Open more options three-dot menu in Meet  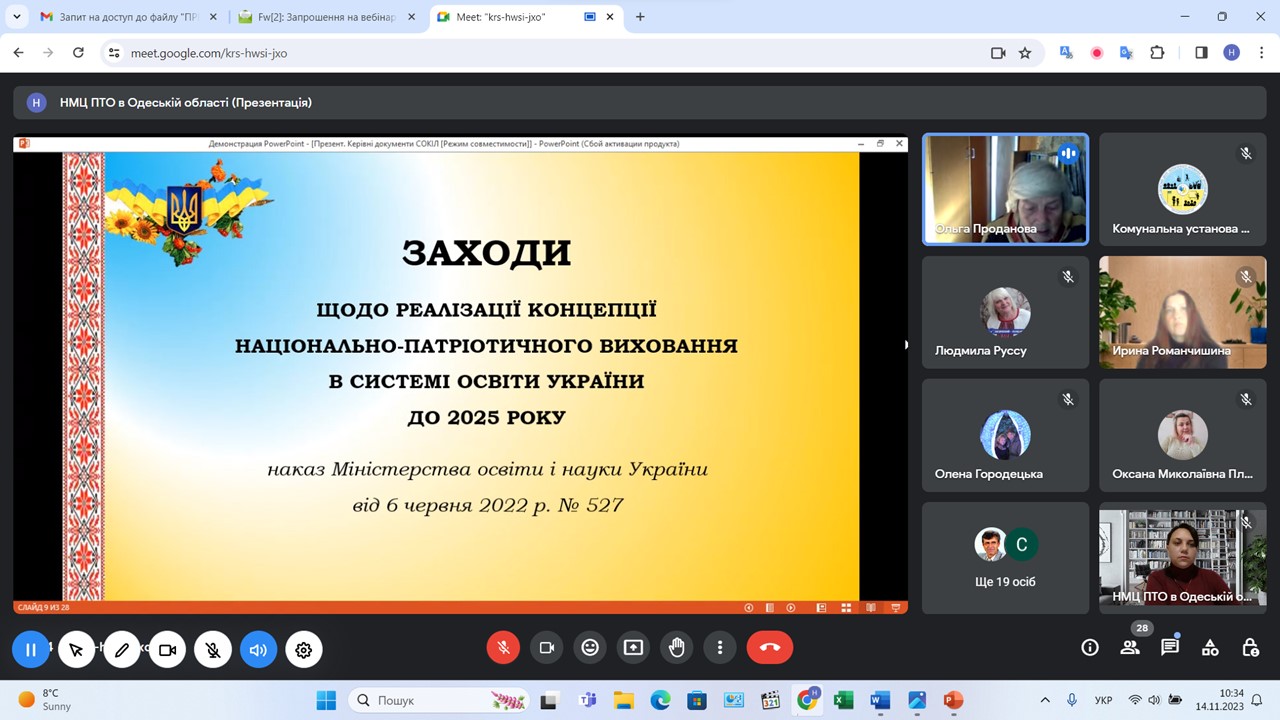pos(720,648)
